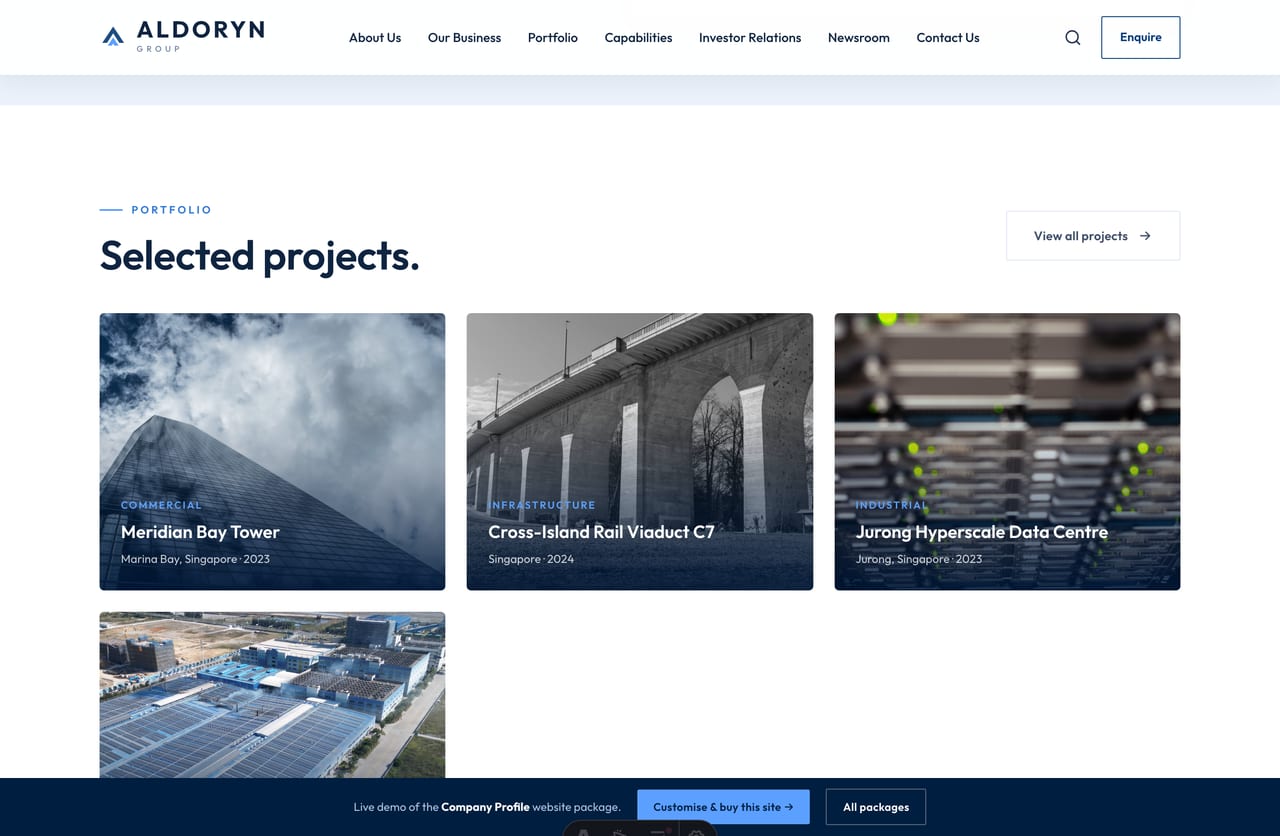Screen dimensions: 1280x836
Task: Click the COMMERCIAL category label
Action: click(x=161, y=505)
